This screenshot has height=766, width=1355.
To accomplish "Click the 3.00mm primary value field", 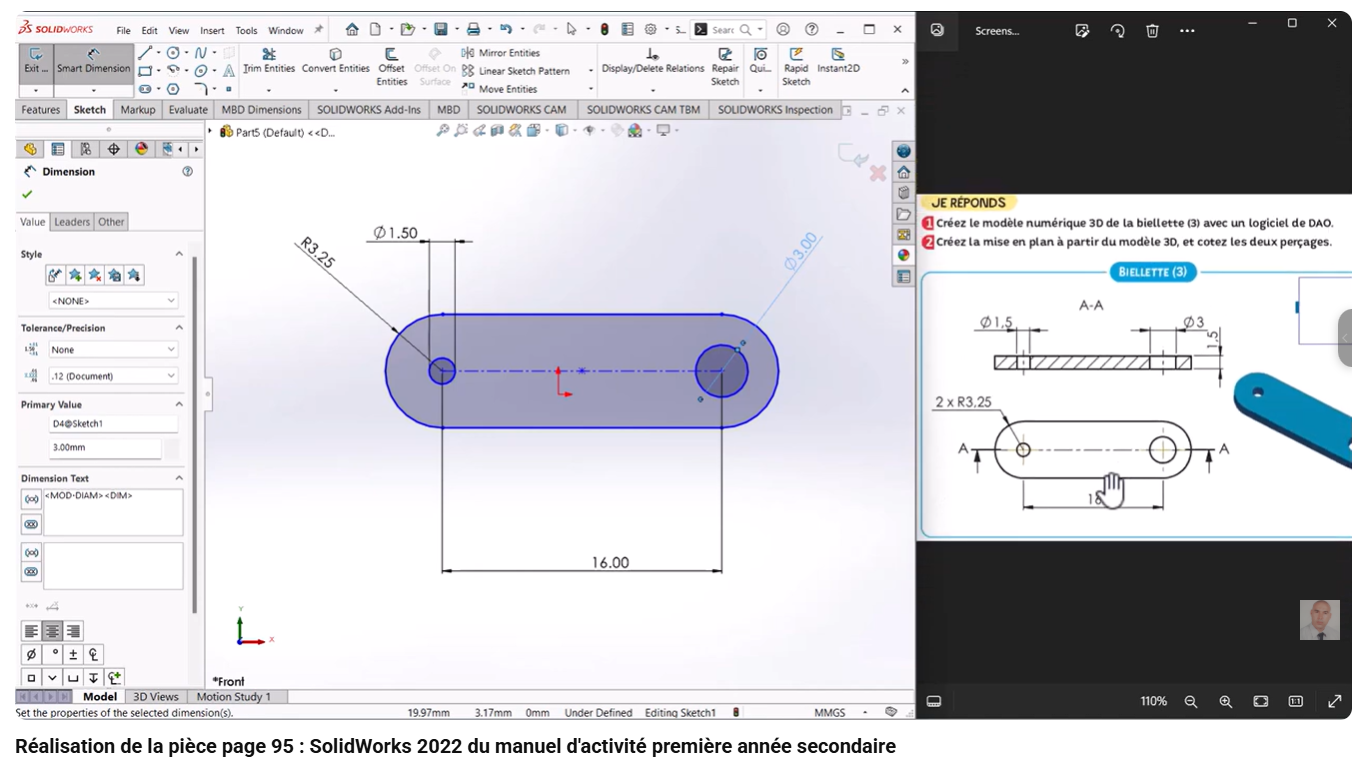I will (105, 448).
